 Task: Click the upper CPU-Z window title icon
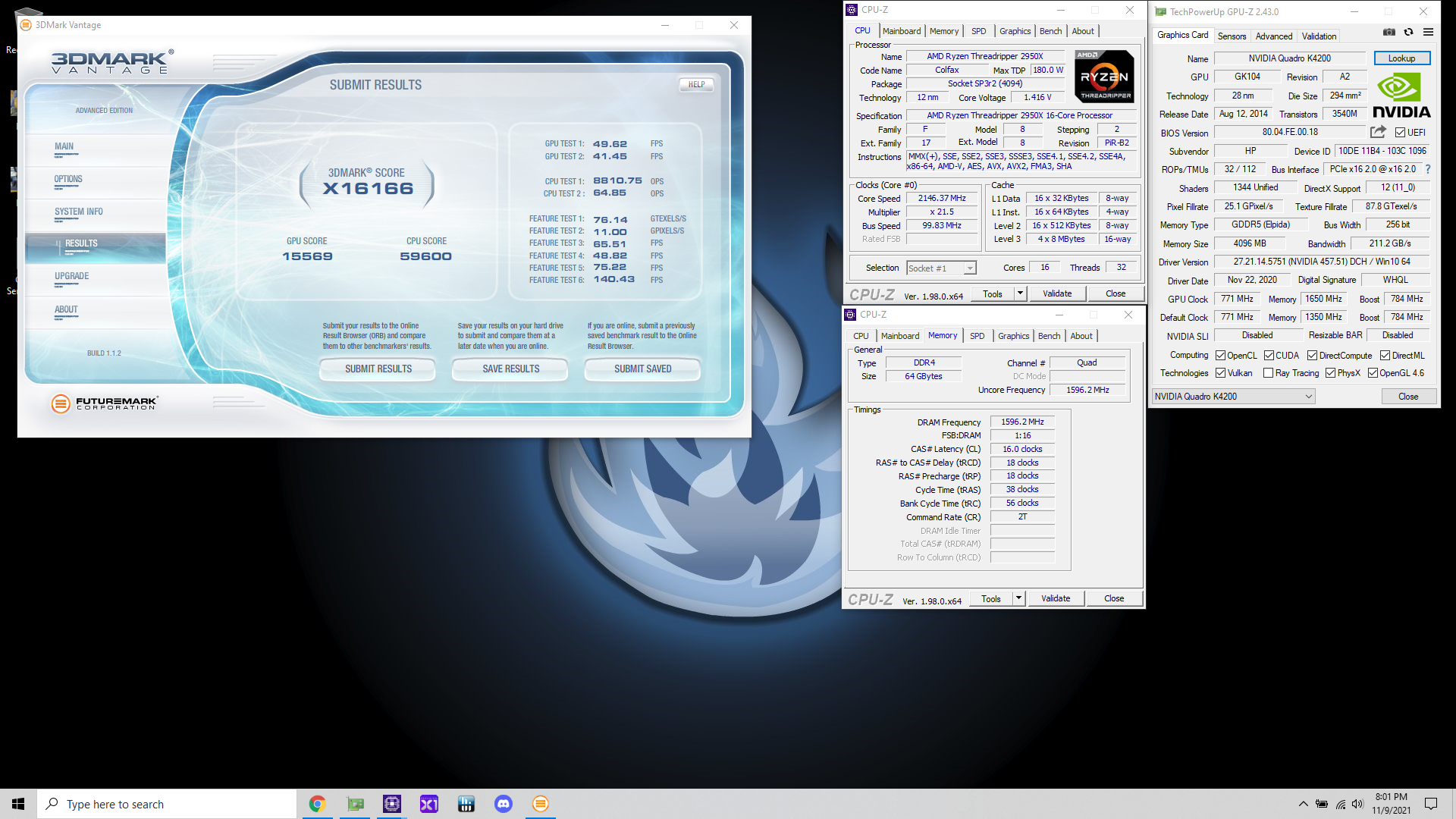tap(852, 10)
